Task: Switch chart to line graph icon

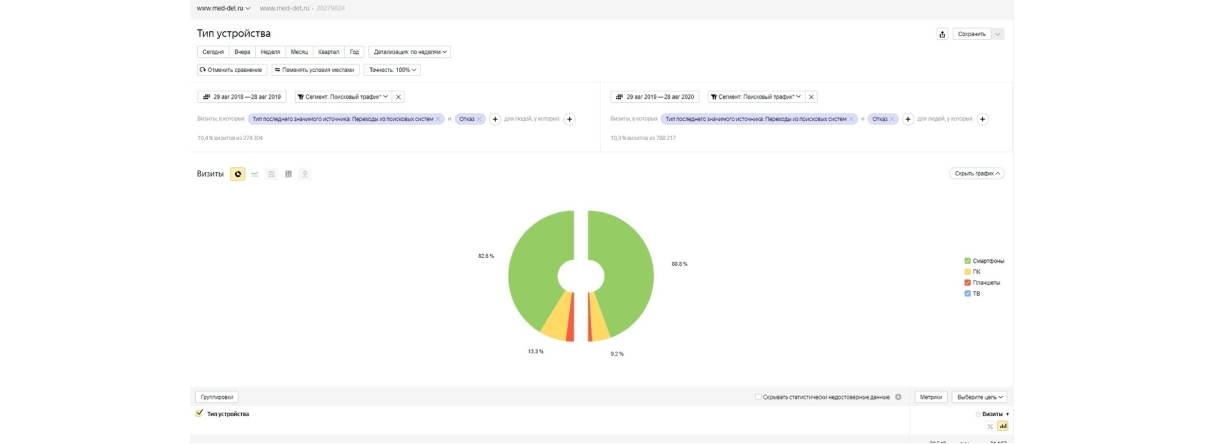Action: 255,174
